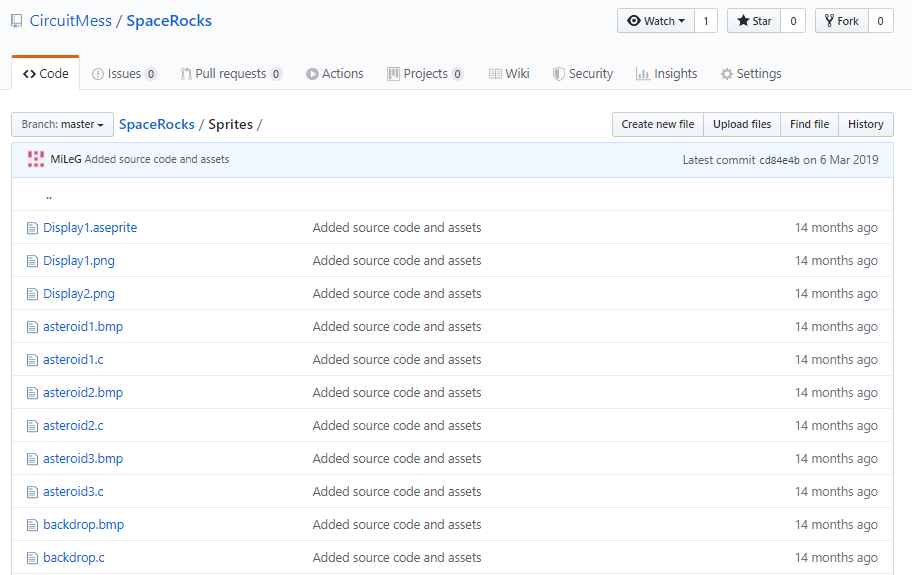Screen dimensions: 912x575
Task: Click the '14 months ago' on Display2.png row
Action: click(836, 294)
